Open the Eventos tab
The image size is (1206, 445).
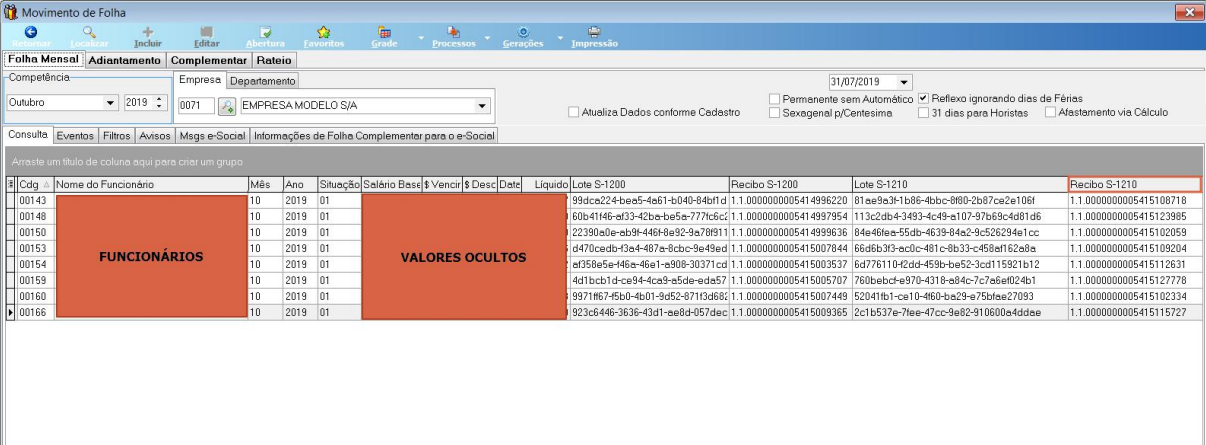point(76,136)
